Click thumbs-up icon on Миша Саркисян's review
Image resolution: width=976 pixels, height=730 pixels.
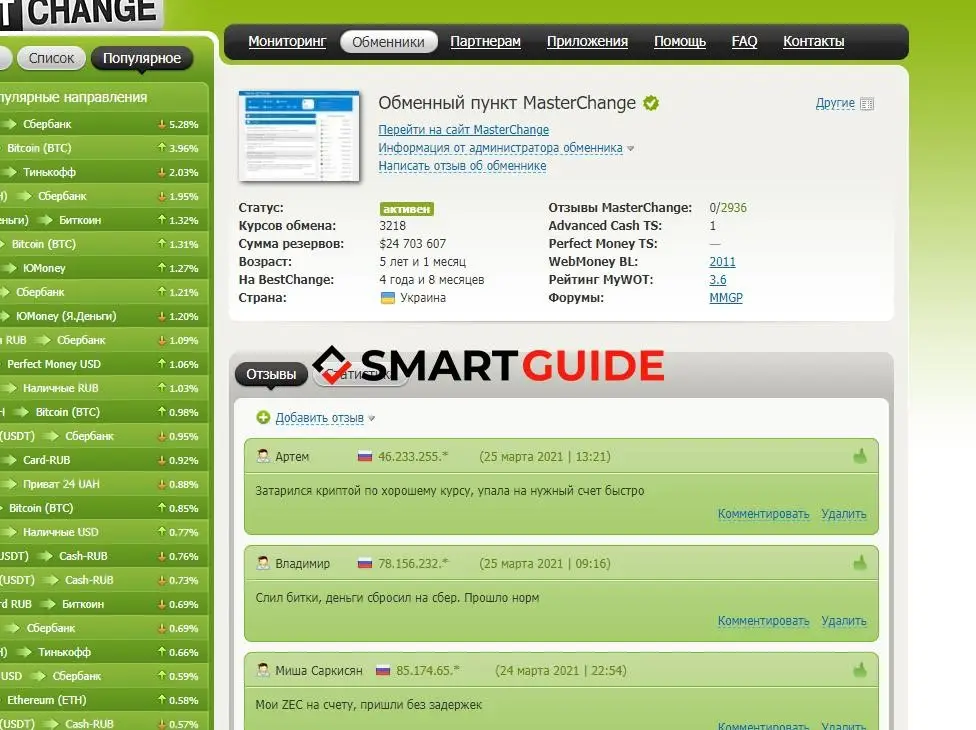point(859,670)
